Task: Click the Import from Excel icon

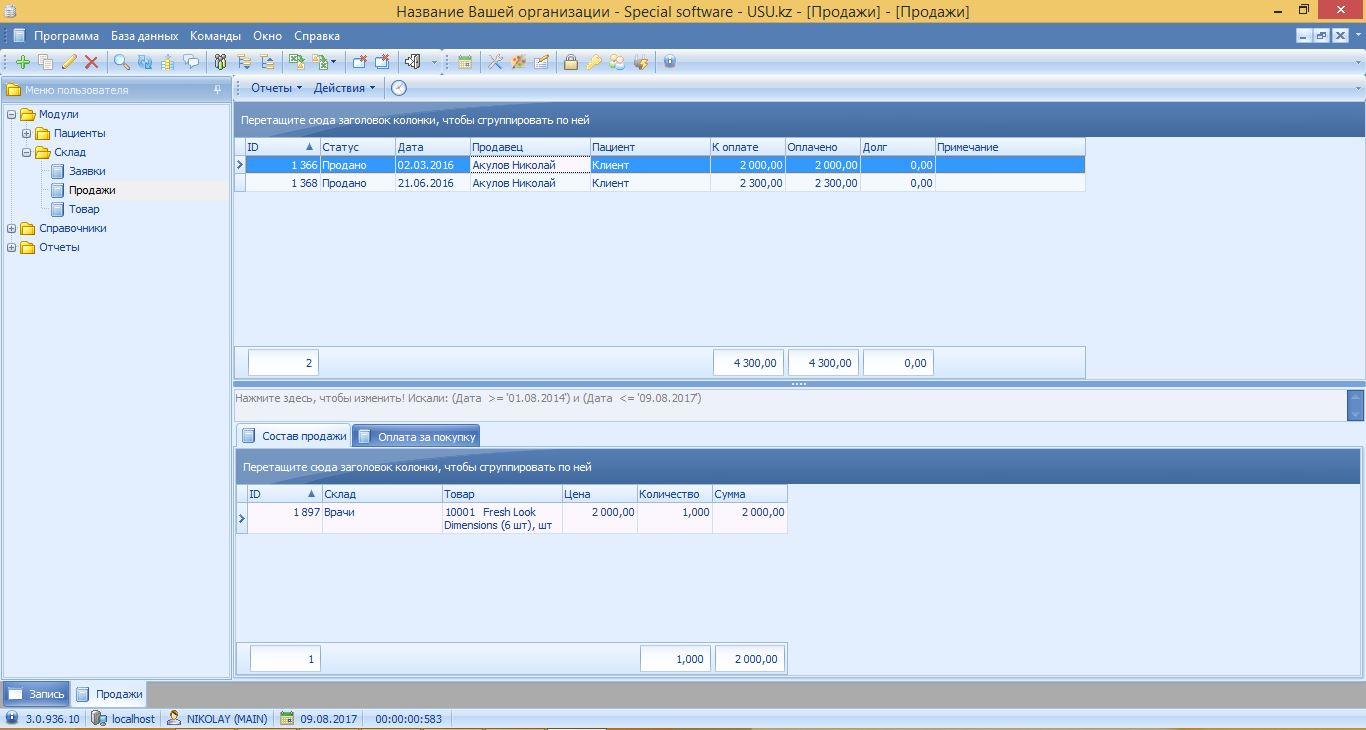Action: click(x=319, y=62)
